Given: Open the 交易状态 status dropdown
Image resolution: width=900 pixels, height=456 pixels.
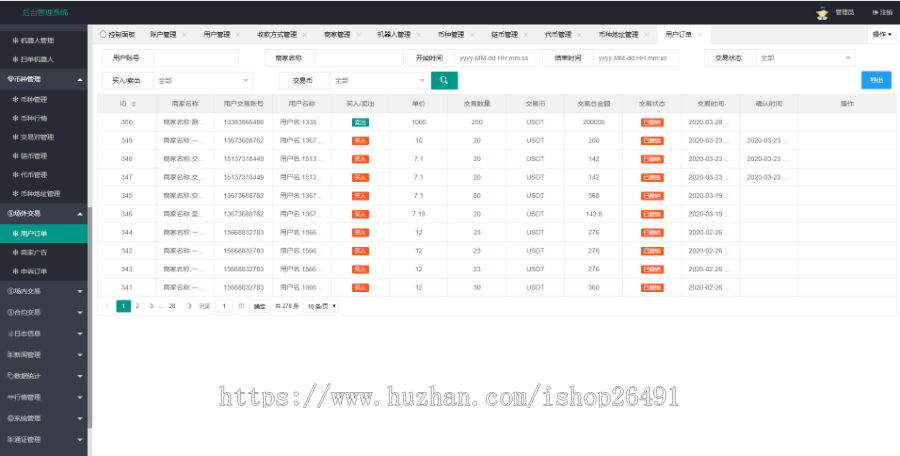Looking at the screenshot, I should [805, 58].
